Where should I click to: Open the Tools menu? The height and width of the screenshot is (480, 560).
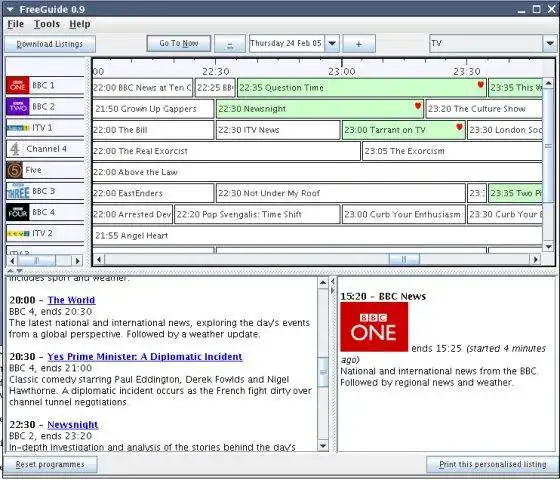(47, 24)
